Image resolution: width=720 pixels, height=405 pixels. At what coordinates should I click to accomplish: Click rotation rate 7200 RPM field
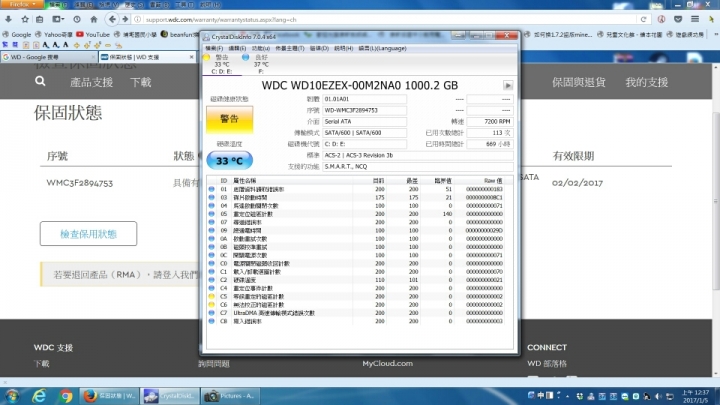(489, 122)
